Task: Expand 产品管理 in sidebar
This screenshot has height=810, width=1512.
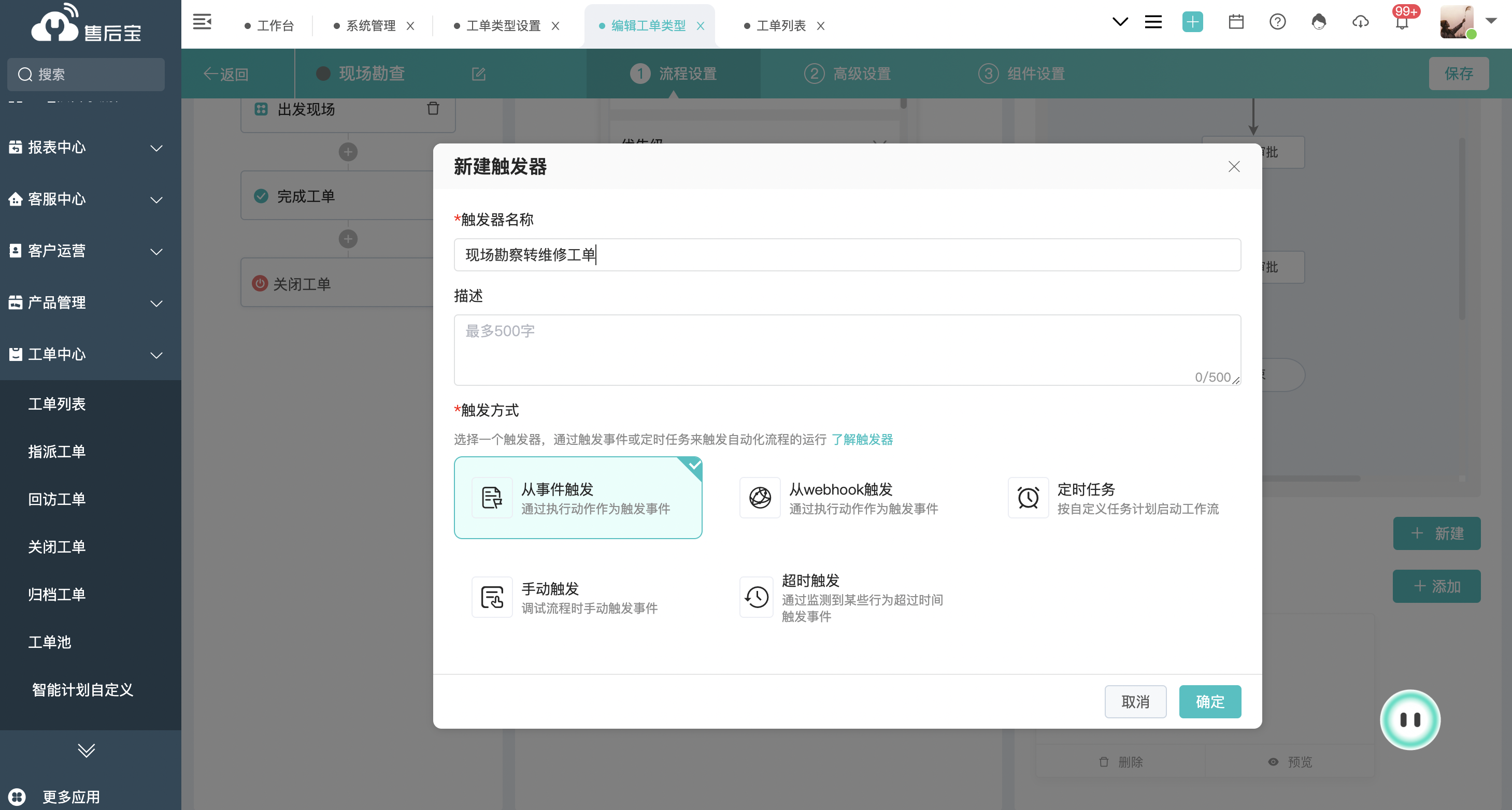Action: [90, 302]
